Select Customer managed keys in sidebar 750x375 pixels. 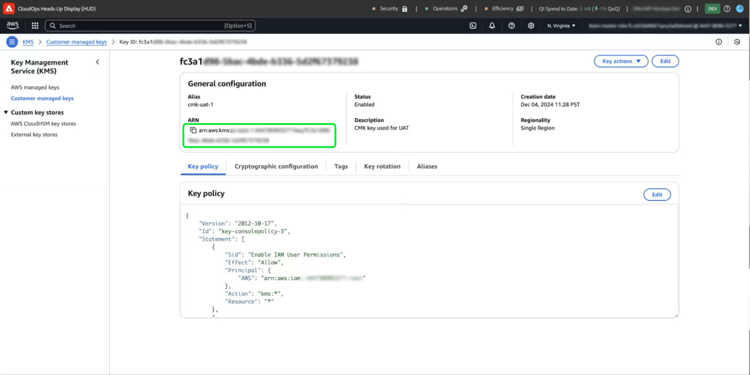42,98
